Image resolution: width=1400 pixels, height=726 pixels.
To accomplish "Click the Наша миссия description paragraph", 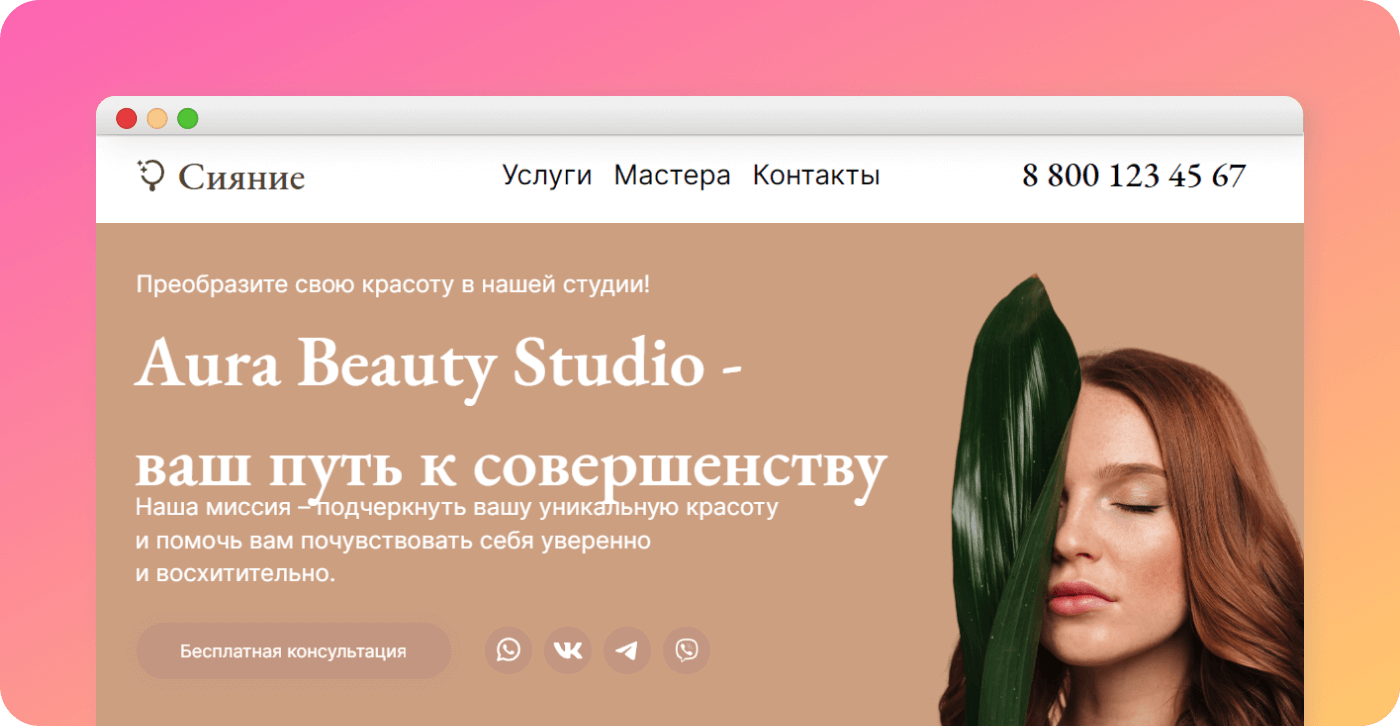I will tap(457, 541).
